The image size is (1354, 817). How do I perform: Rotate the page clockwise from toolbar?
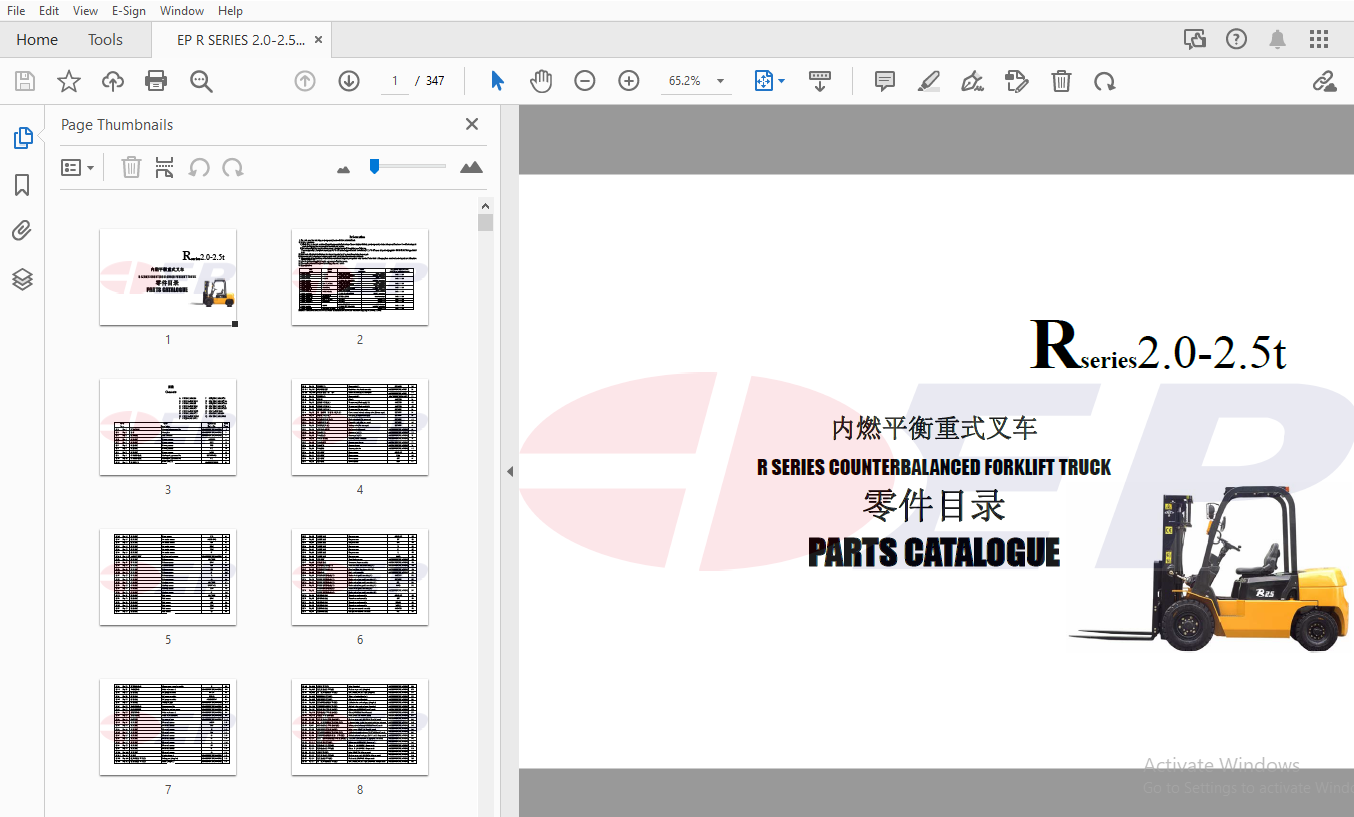[1105, 81]
